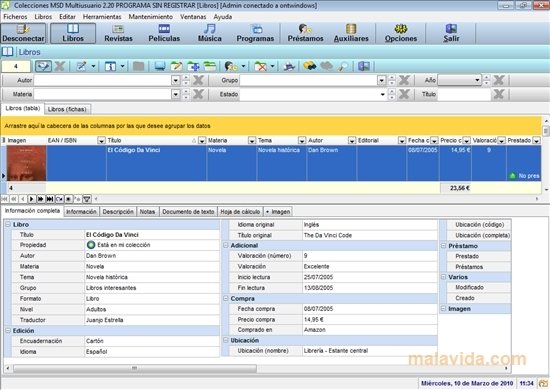Open the Ayuda menu
Image resolution: width=550 pixels, height=390 pixels.
[223, 16]
